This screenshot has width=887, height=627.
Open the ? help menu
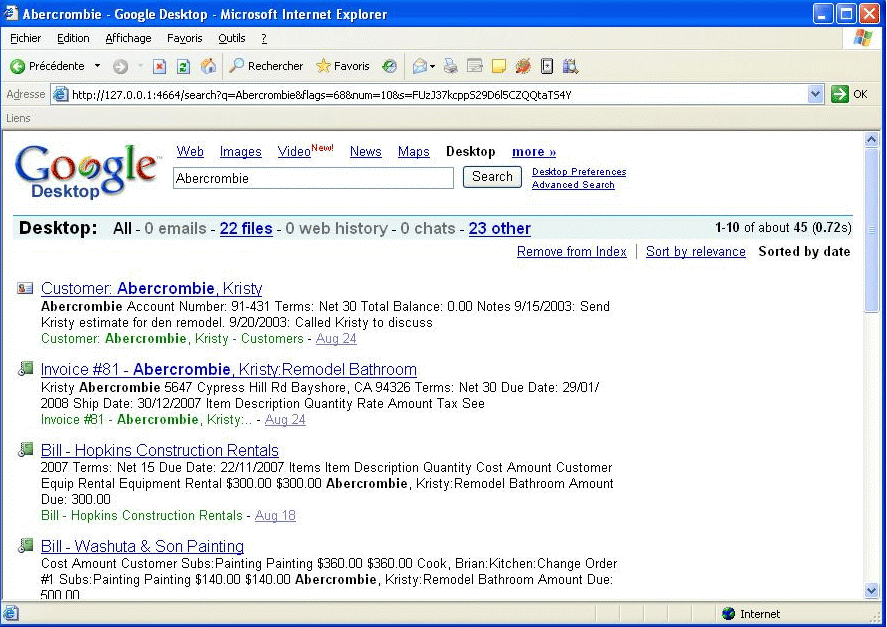point(264,38)
